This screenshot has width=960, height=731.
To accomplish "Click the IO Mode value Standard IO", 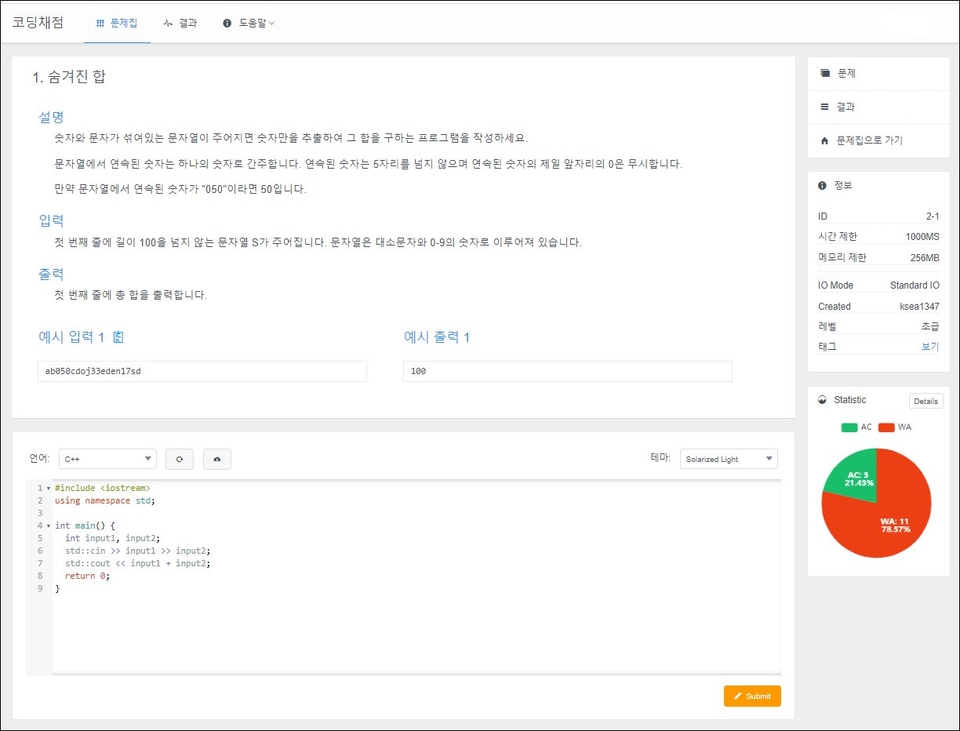I will (914, 285).
